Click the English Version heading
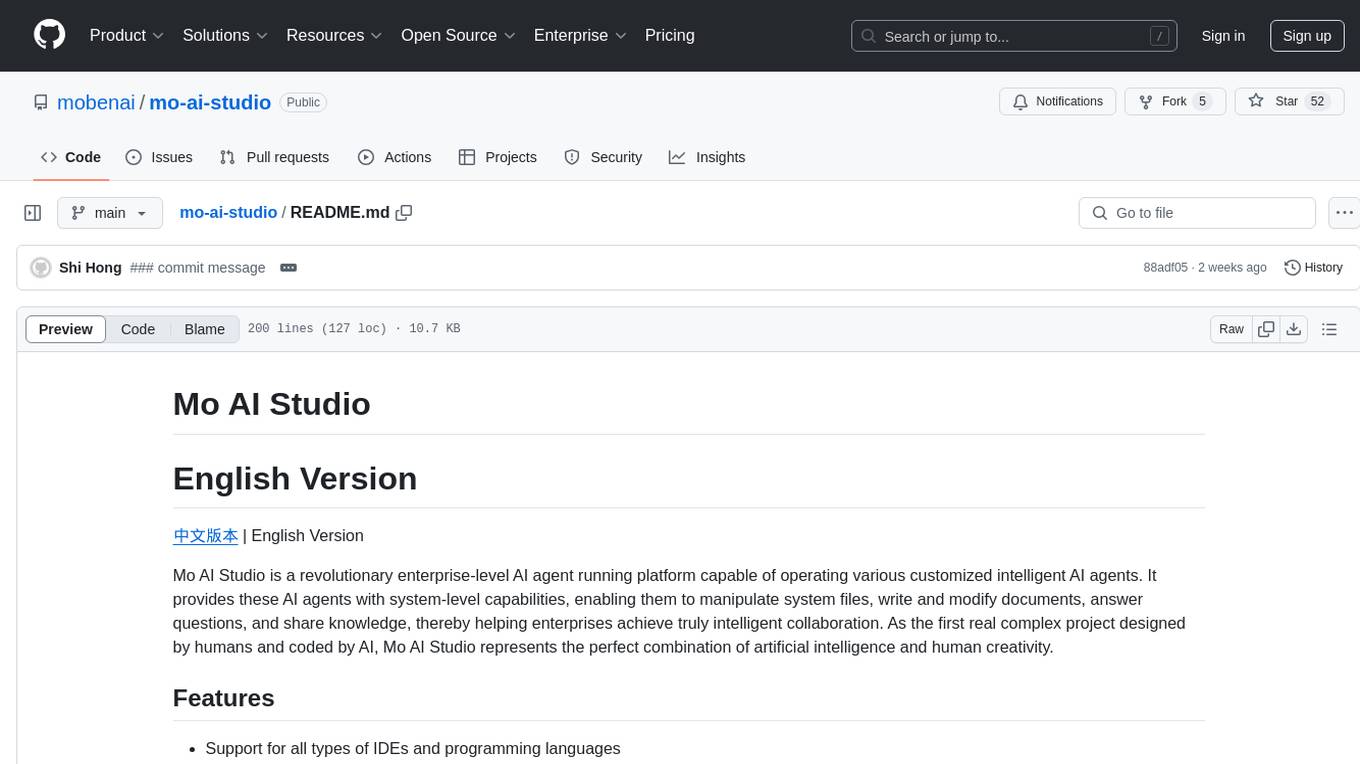 (295, 479)
